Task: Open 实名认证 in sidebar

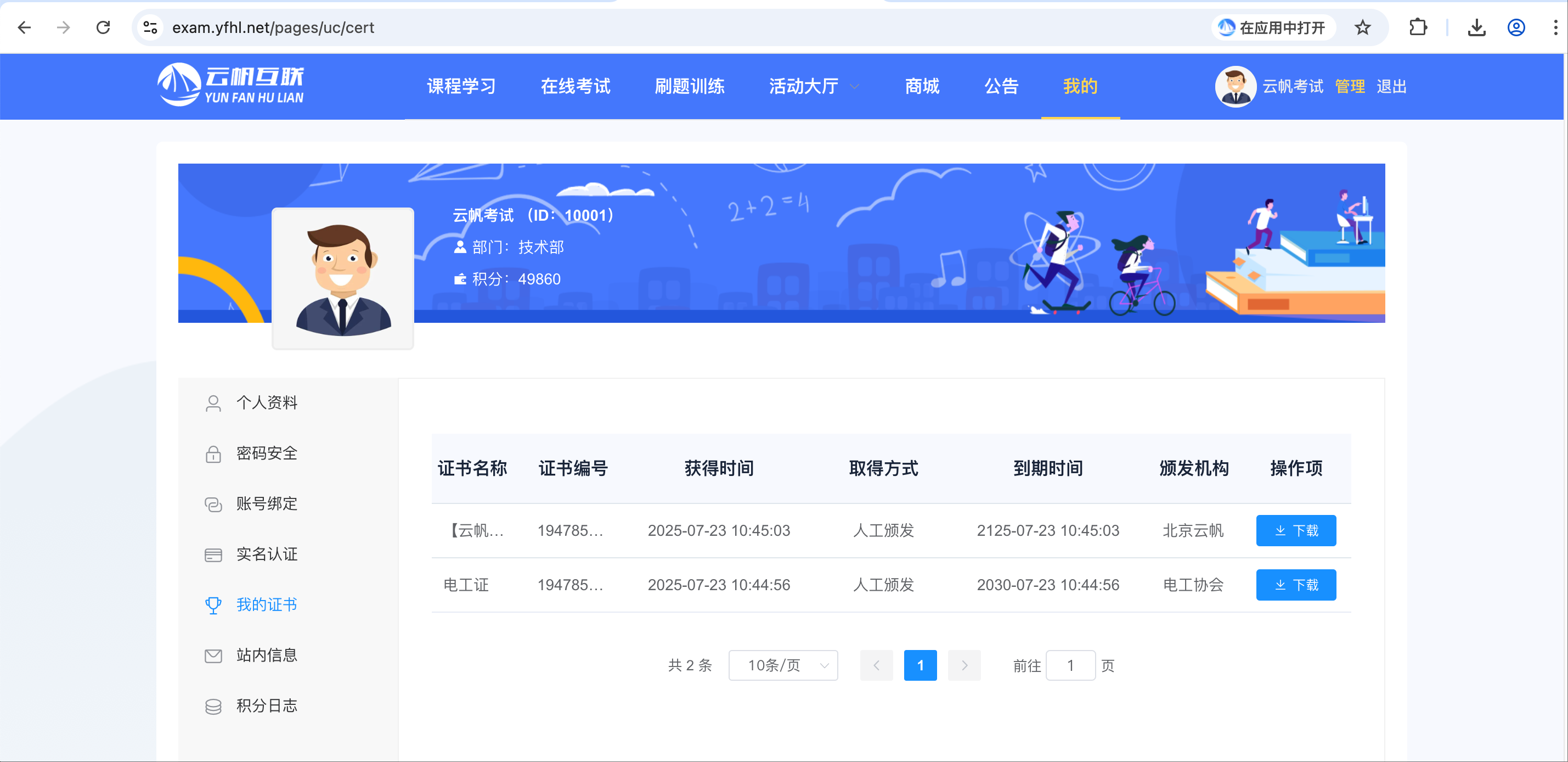Action: tap(267, 554)
